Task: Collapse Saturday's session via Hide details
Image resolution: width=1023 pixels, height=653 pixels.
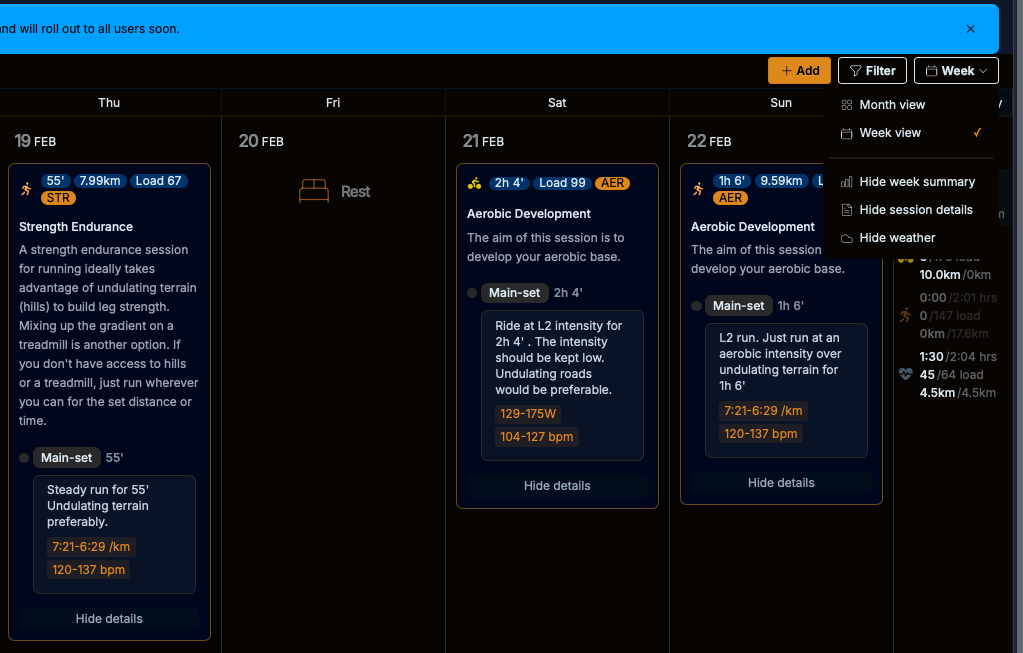Action: pyautogui.click(x=557, y=486)
